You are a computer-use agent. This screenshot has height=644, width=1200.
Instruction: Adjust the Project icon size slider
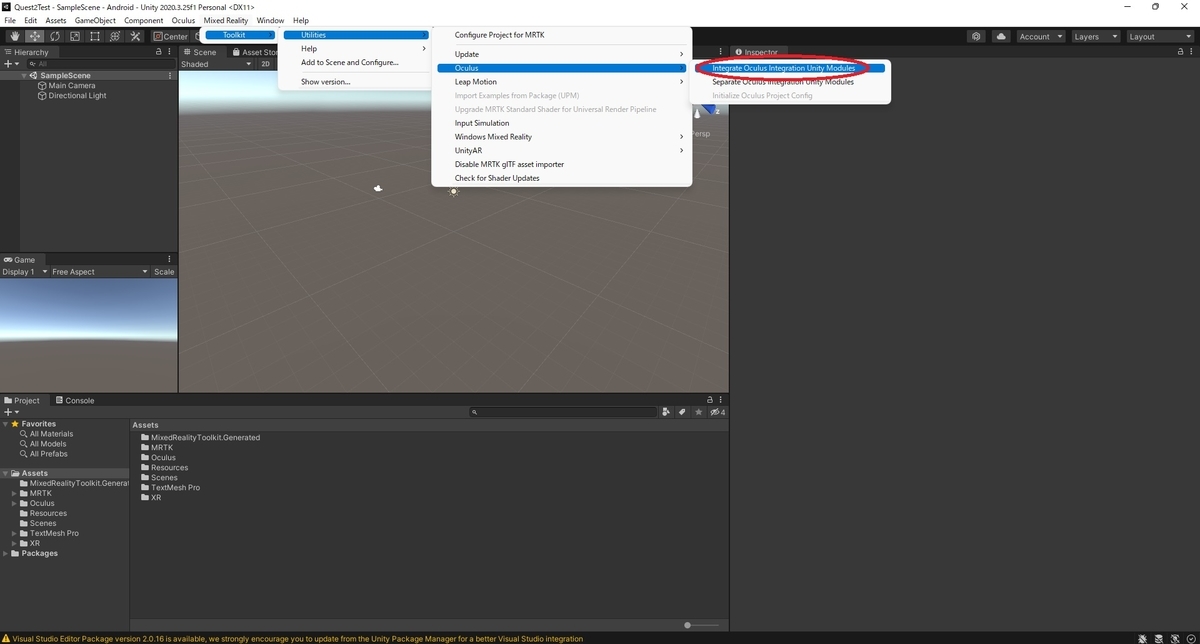click(x=687, y=625)
